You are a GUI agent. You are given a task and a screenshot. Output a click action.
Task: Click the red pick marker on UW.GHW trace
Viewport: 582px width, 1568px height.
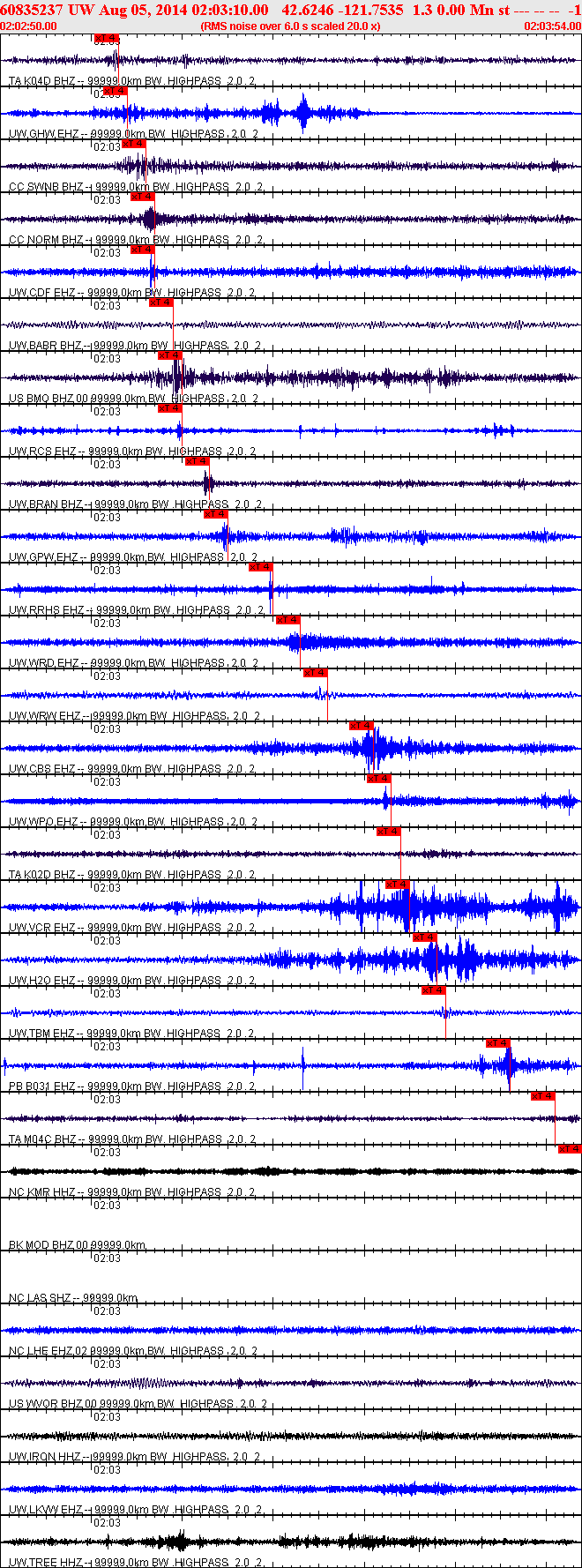click(116, 91)
